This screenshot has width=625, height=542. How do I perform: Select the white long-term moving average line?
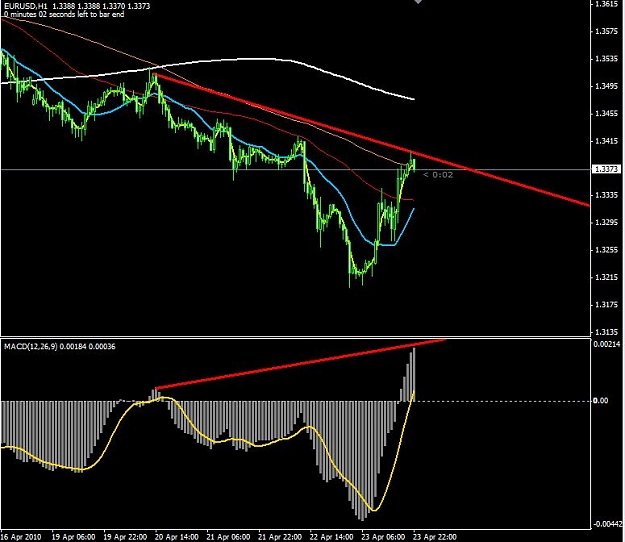(255, 59)
